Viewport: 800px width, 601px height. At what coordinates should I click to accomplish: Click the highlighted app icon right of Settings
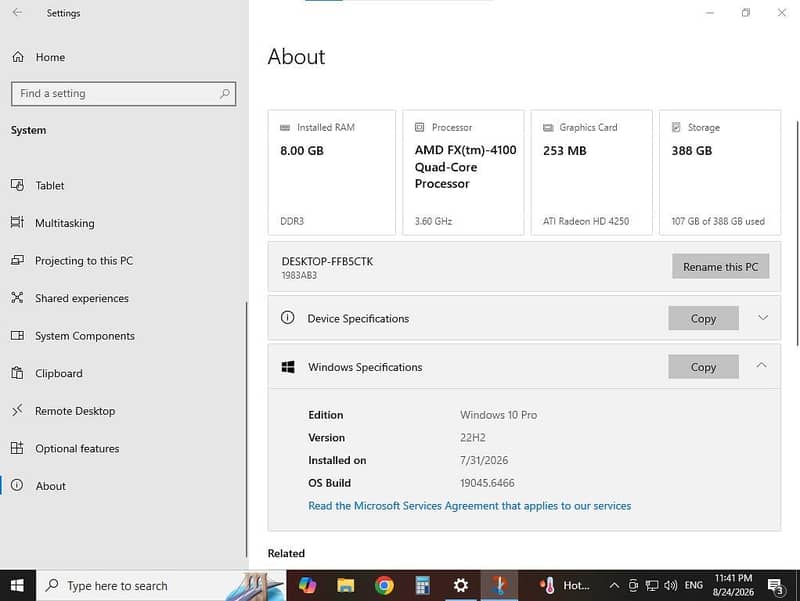tap(499, 585)
